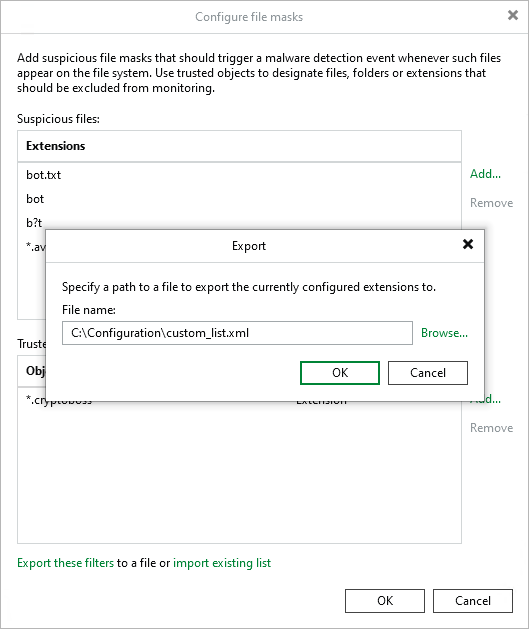Click the Export these filters link
Image resolution: width=529 pixels, height=629 pixels.
(x=65, y=563)
